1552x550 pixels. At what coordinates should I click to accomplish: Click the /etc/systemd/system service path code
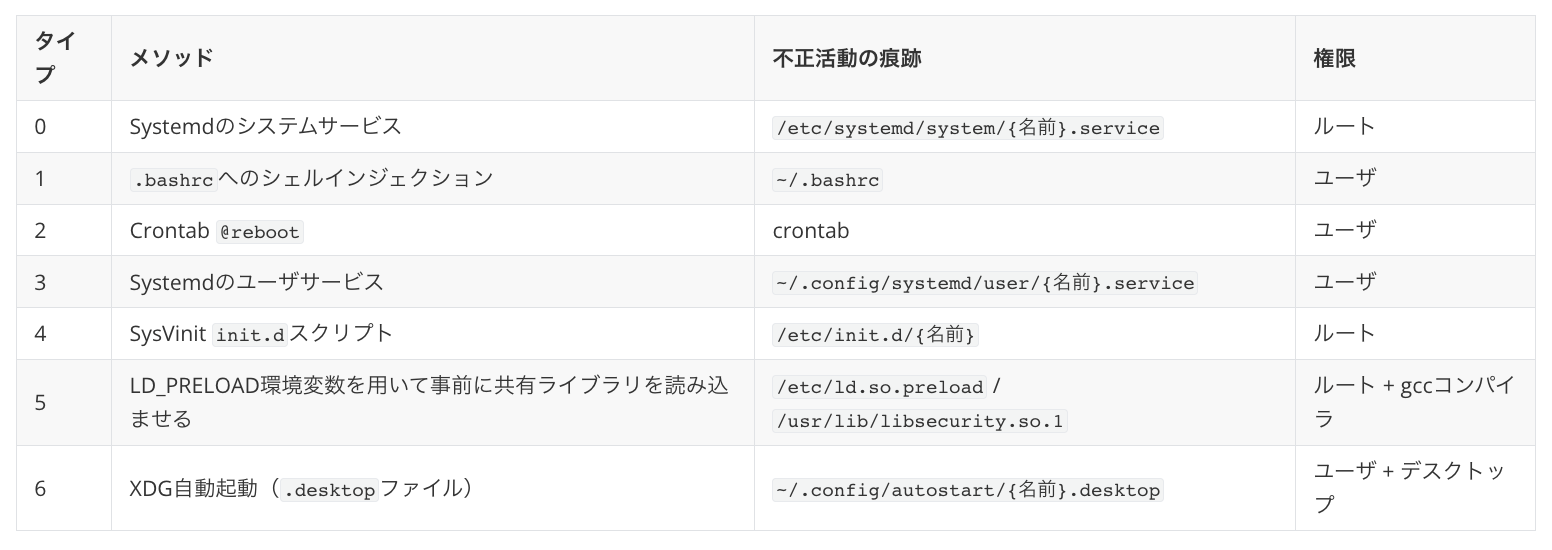tap(968, 128)
